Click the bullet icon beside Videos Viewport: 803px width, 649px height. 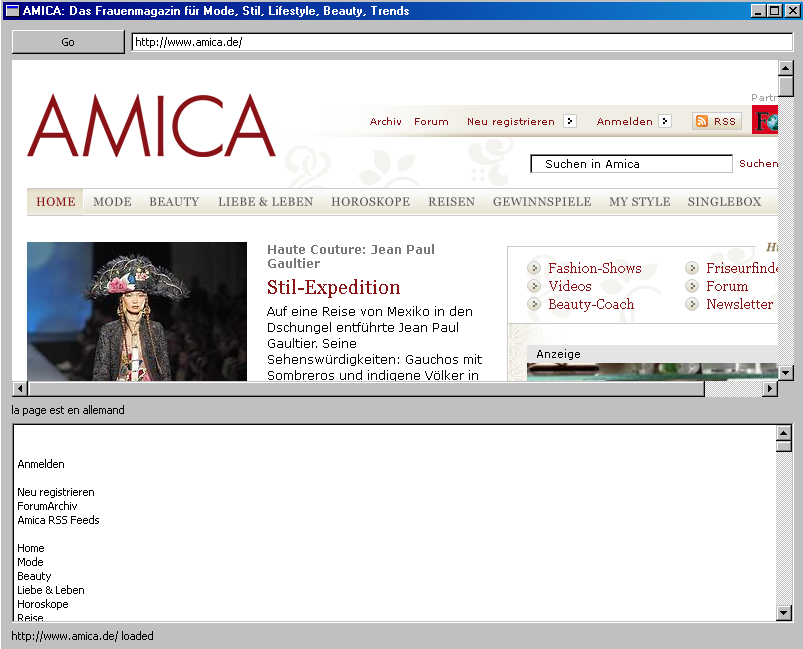point(534,286)
